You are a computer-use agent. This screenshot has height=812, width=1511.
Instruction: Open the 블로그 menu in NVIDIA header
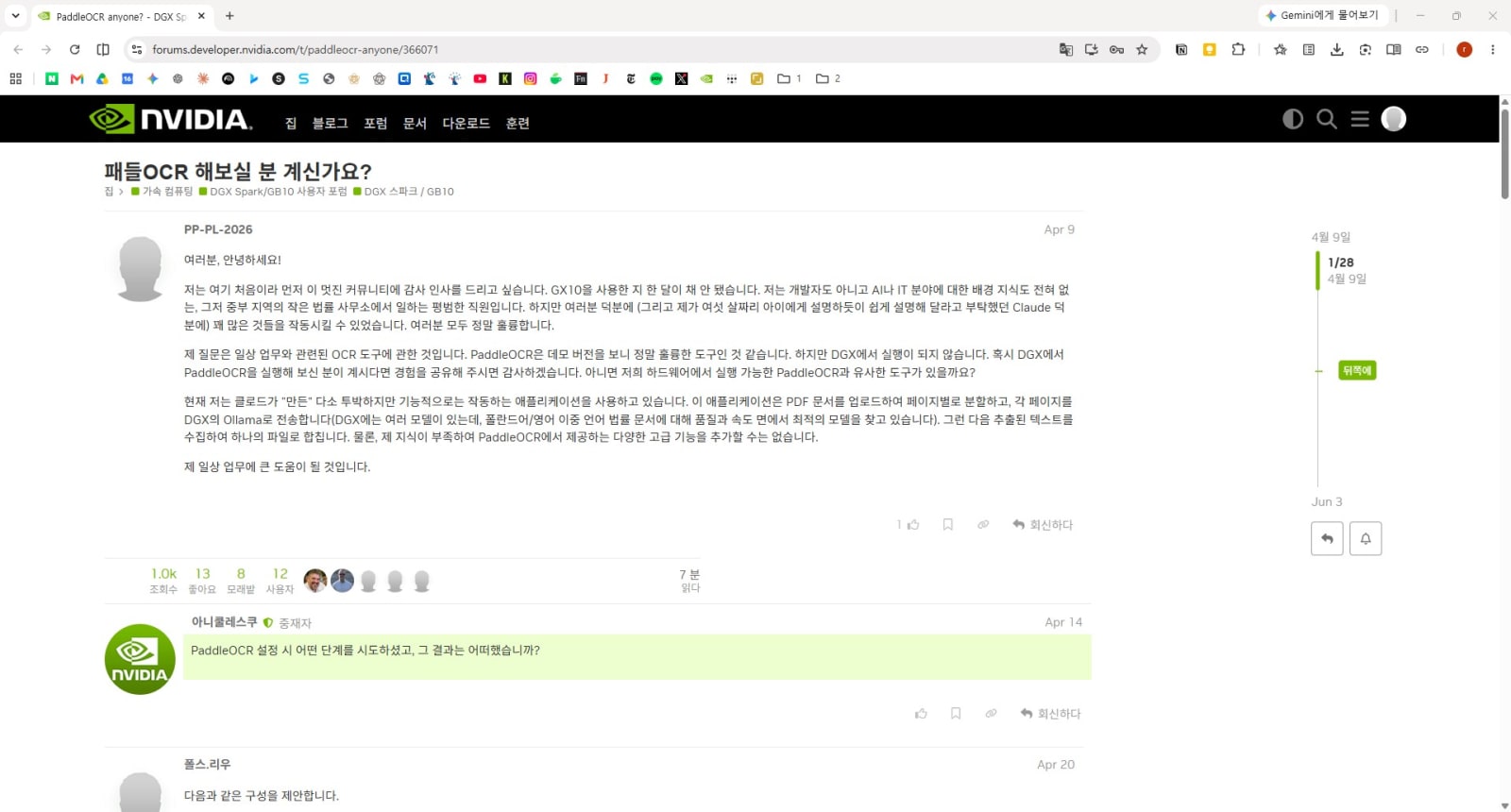[x=330, y=124]
